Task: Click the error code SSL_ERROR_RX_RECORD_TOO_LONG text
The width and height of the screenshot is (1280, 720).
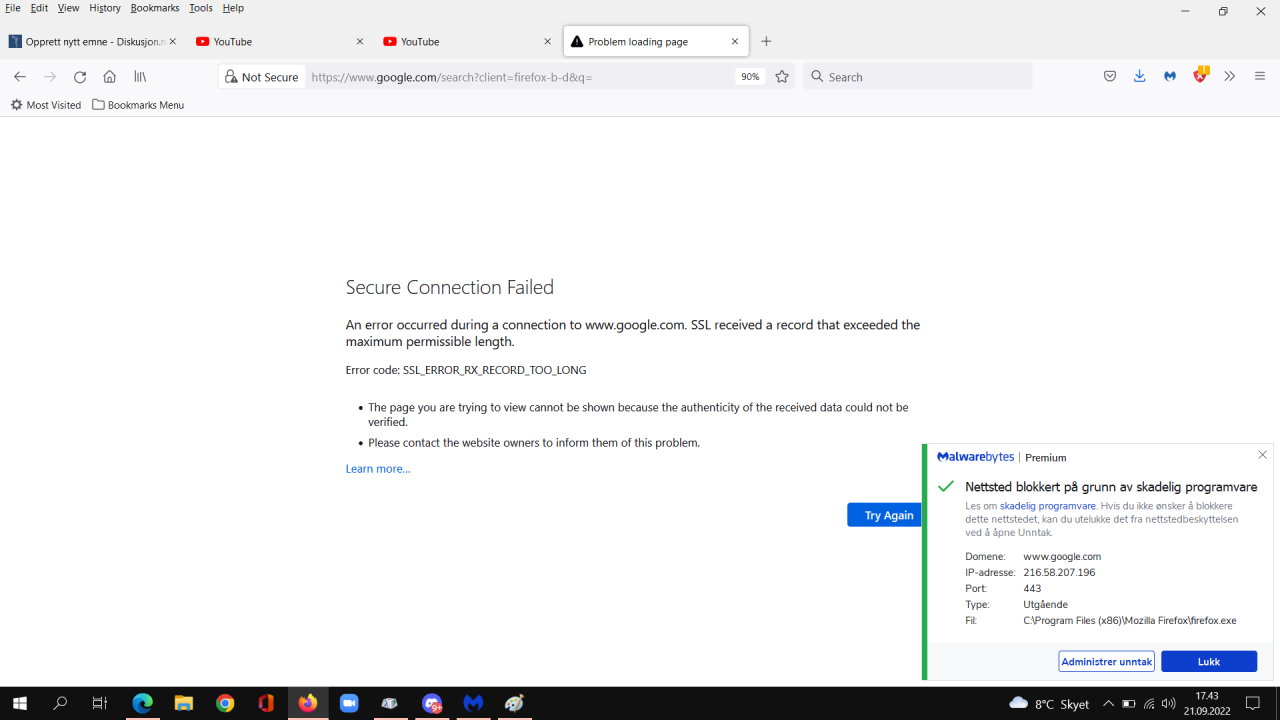Action: click(x=494, y=370)
